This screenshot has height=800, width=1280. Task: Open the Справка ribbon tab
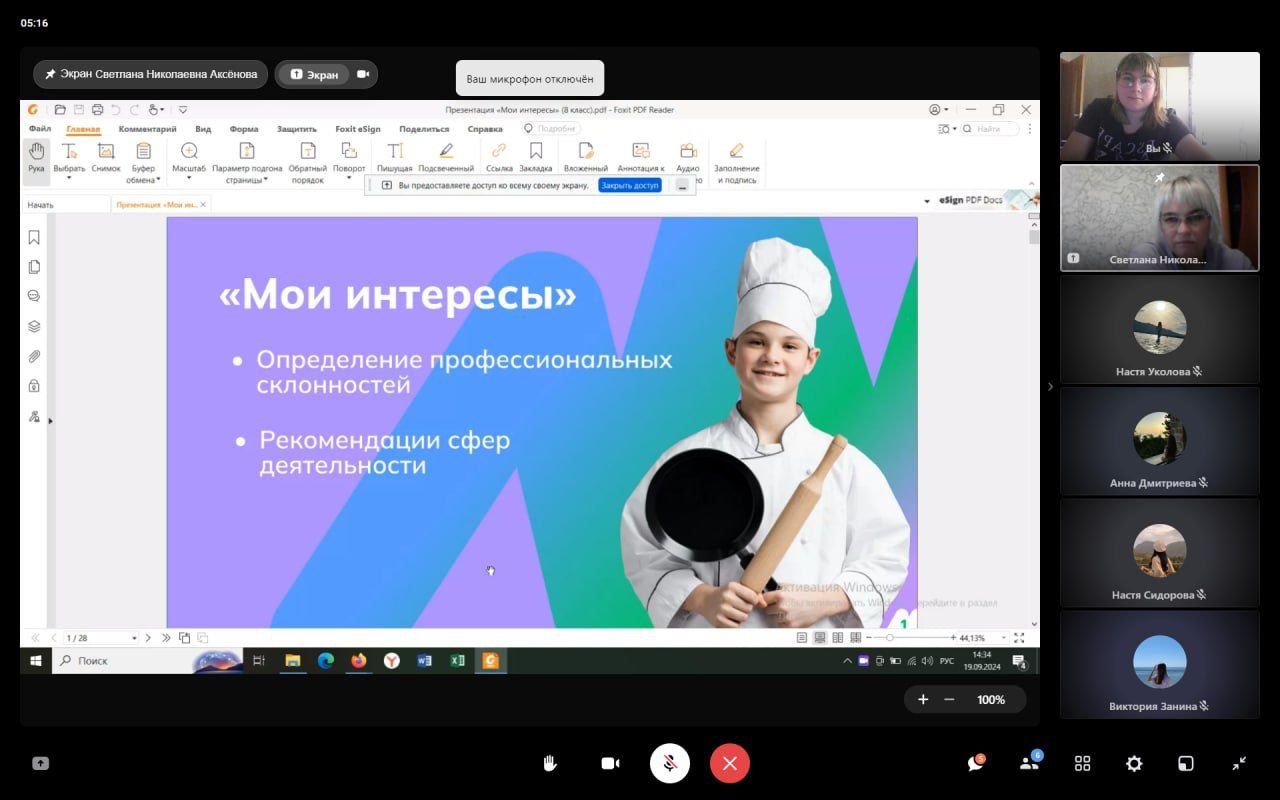click(485, 129)
